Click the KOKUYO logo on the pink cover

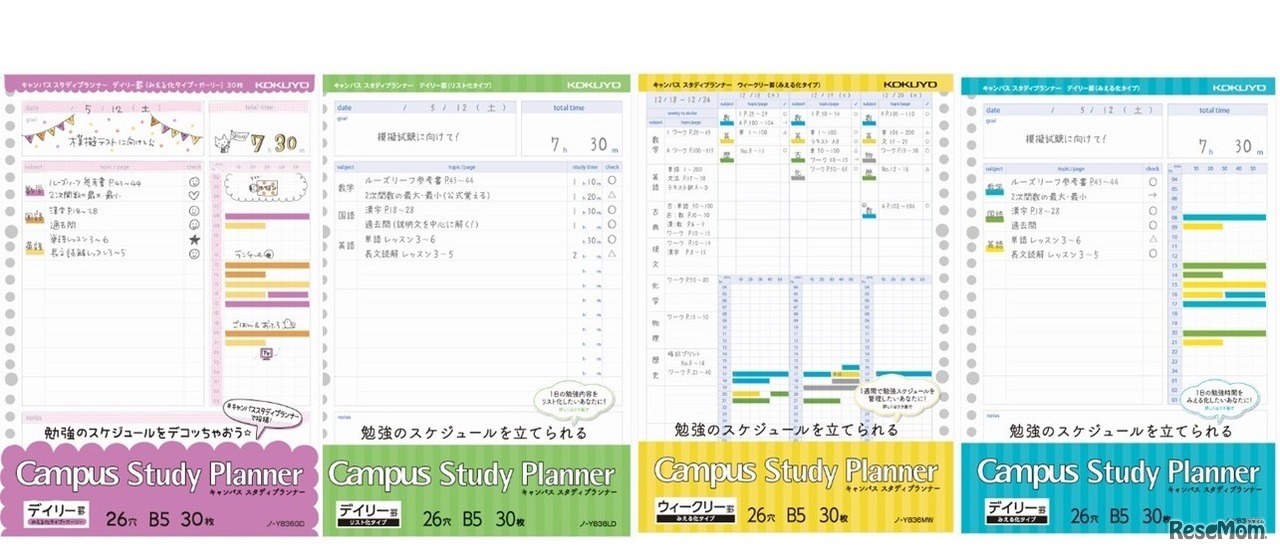click(283, 85)
